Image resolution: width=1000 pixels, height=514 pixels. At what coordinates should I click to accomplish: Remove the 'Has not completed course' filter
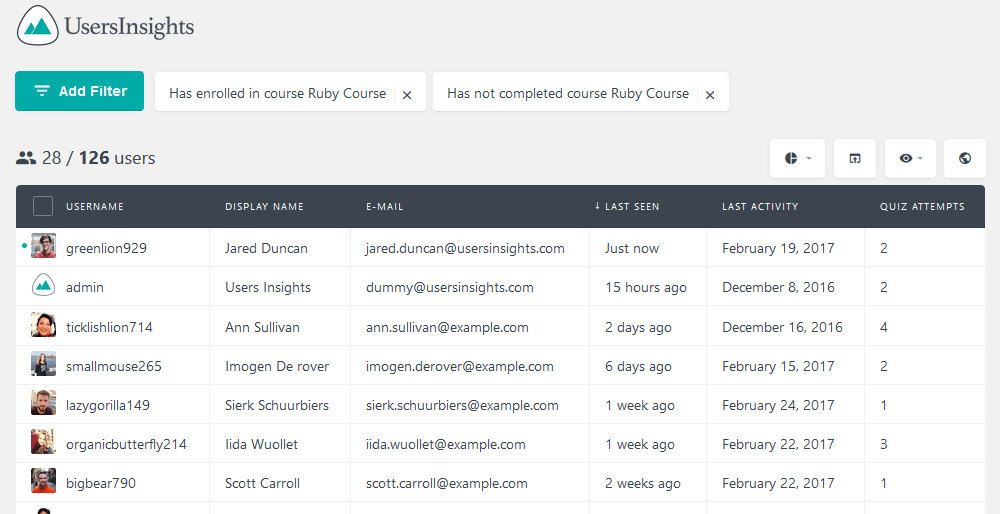coord(710,94)
